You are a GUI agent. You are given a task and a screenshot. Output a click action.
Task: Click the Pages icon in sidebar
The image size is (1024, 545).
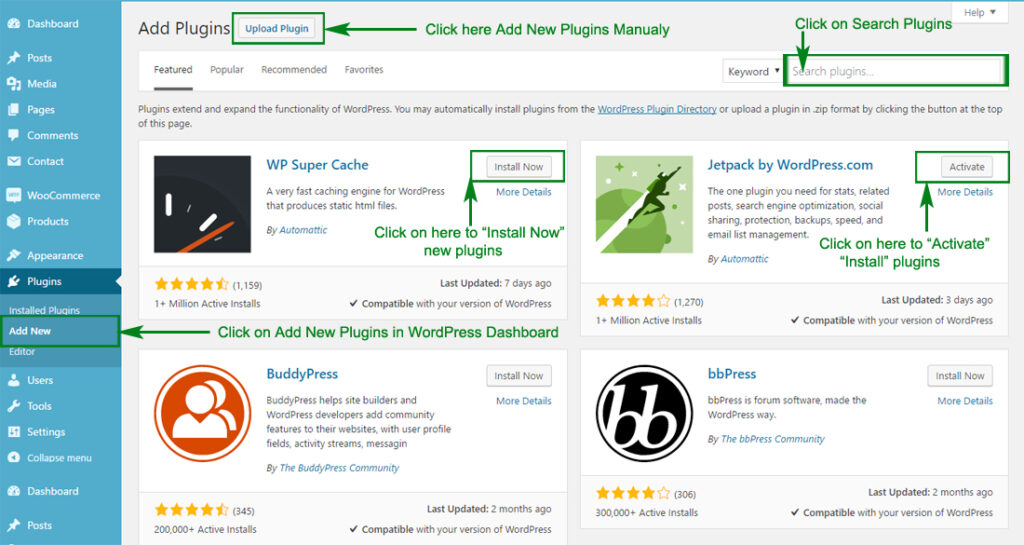[x=13, y=110]
